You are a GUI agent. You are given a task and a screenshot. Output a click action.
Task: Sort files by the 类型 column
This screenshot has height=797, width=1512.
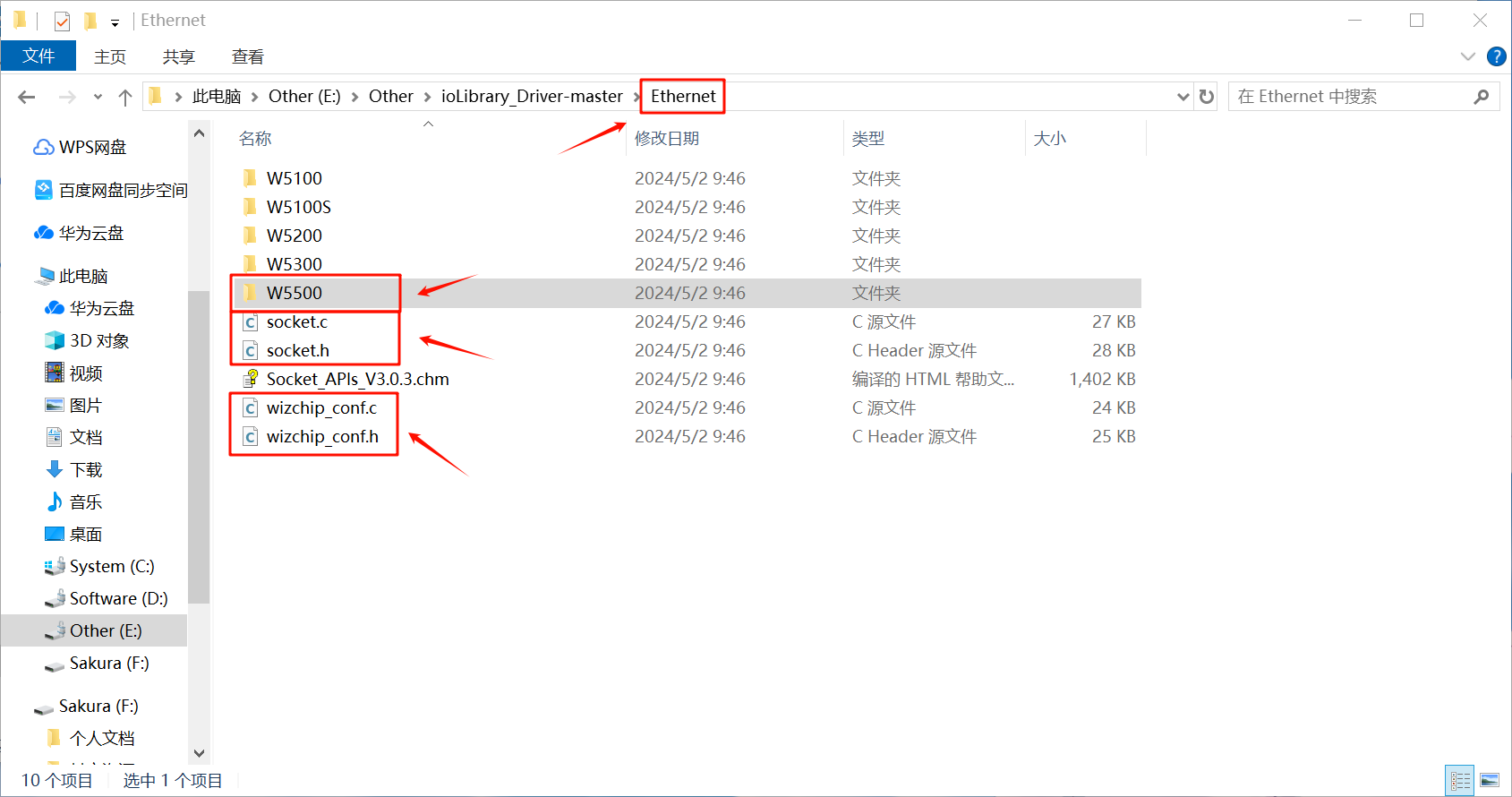coord(868,139)
